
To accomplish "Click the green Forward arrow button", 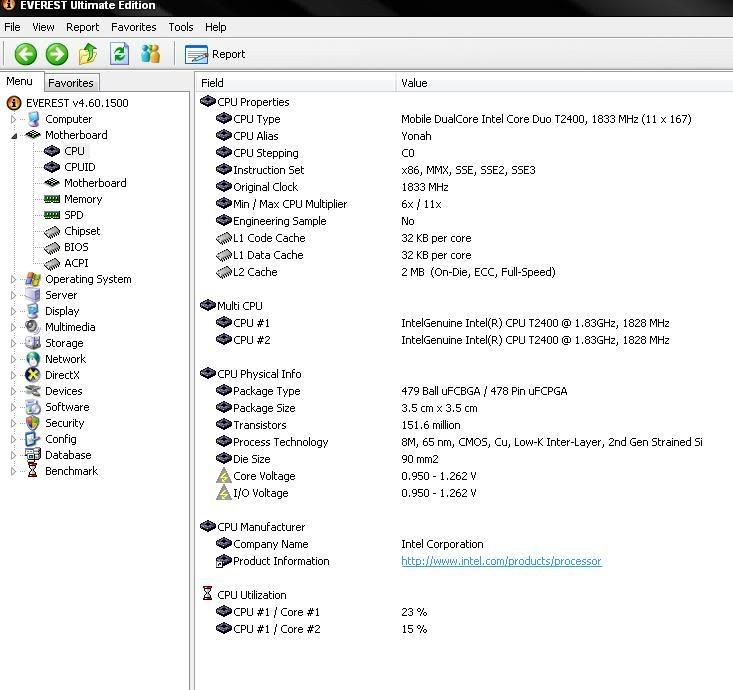I will [x=57, y=54].
